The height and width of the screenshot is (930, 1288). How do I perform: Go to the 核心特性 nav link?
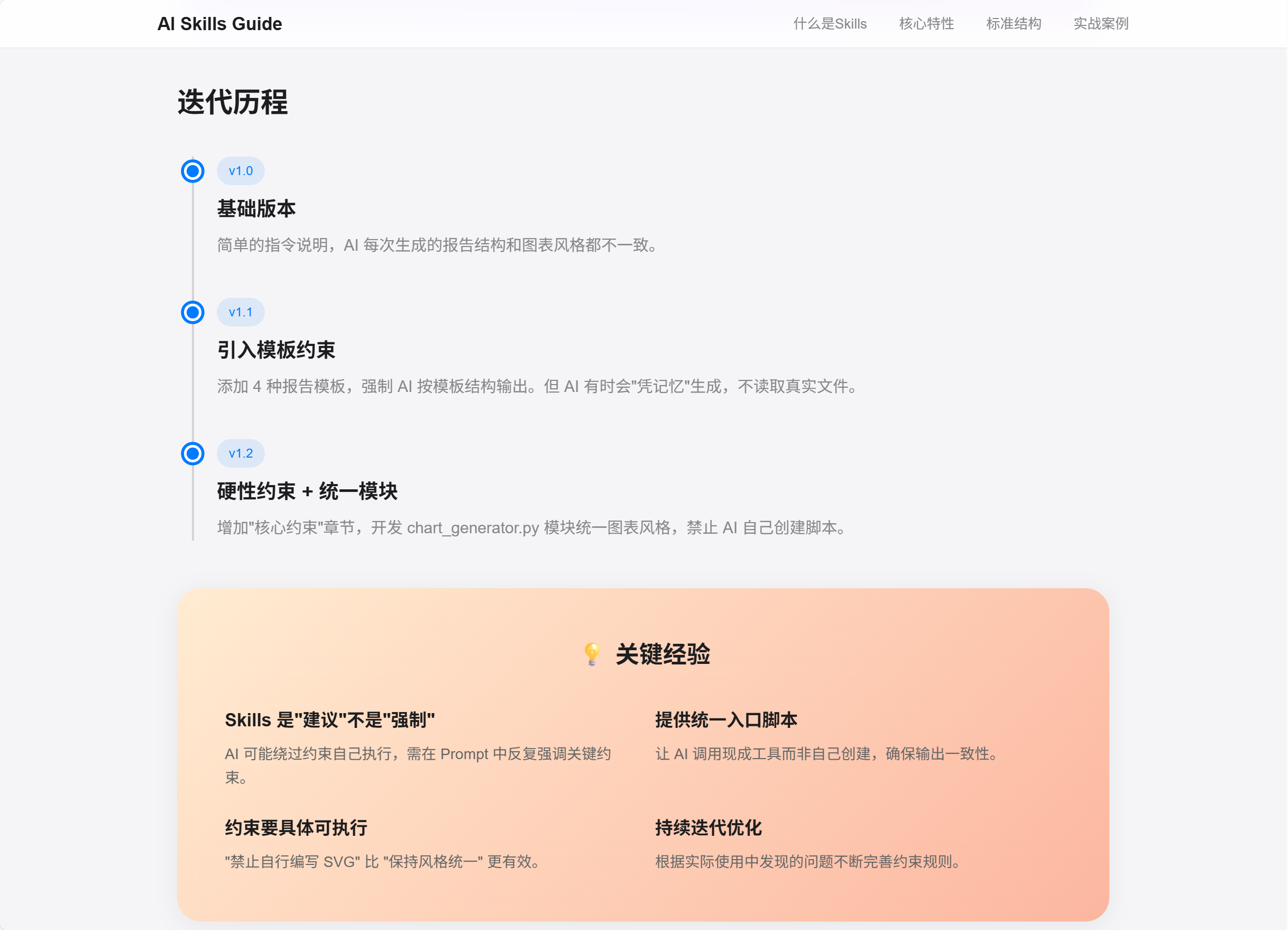coord(926,24)
